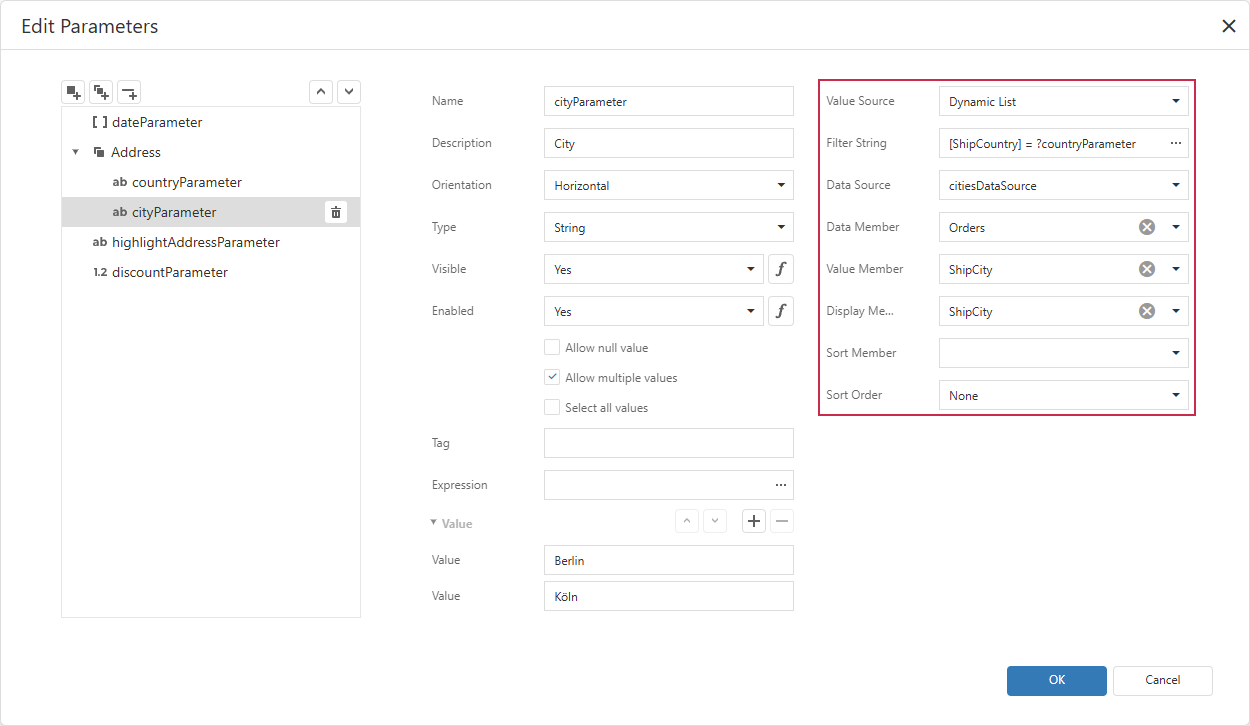Open the Data Source dropdown
Image resolution: width=1250 pixels, height=726 pixels.
[1064, 185]
